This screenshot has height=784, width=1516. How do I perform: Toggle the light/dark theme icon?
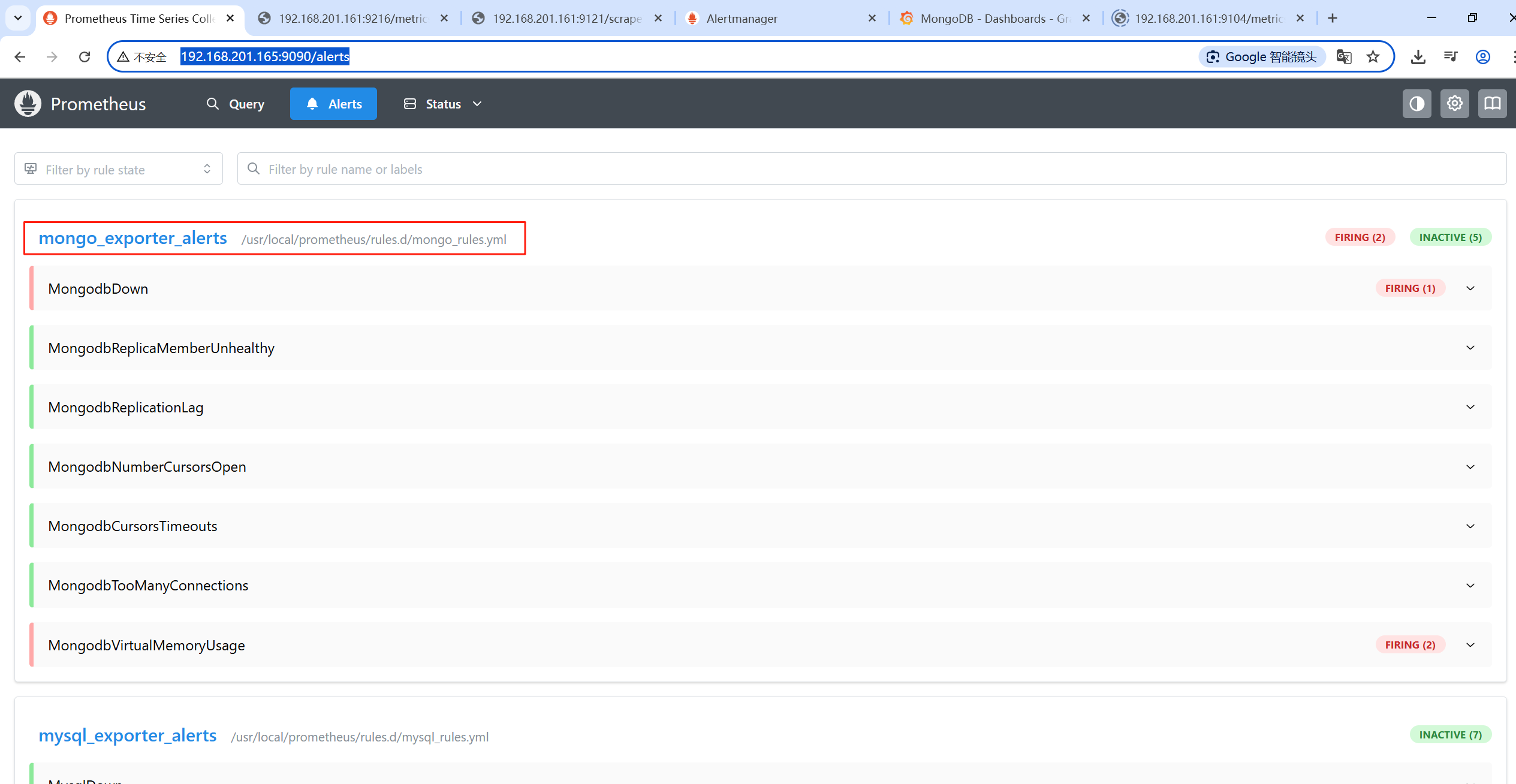(1416, 104)
